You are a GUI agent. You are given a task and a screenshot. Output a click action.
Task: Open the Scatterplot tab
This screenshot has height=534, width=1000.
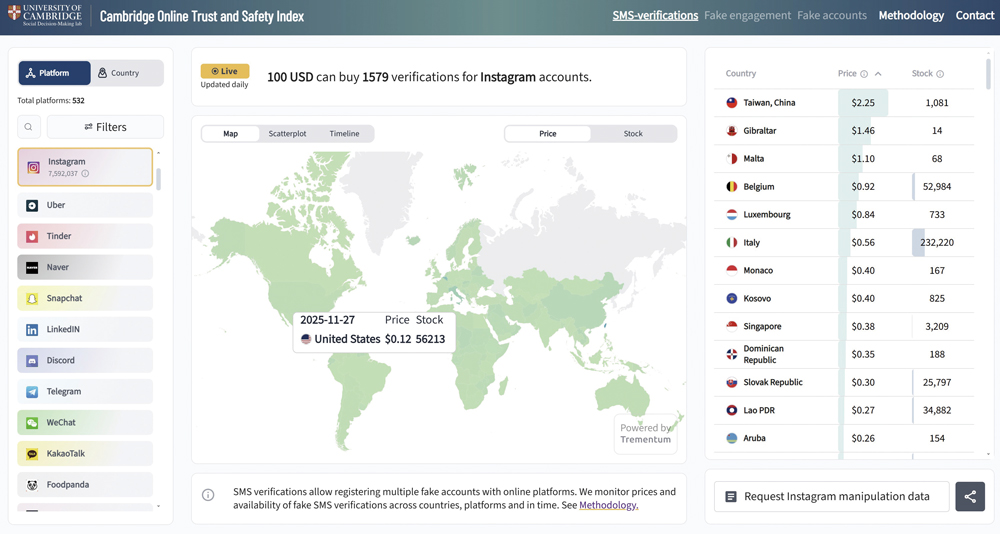pos(287,133)
